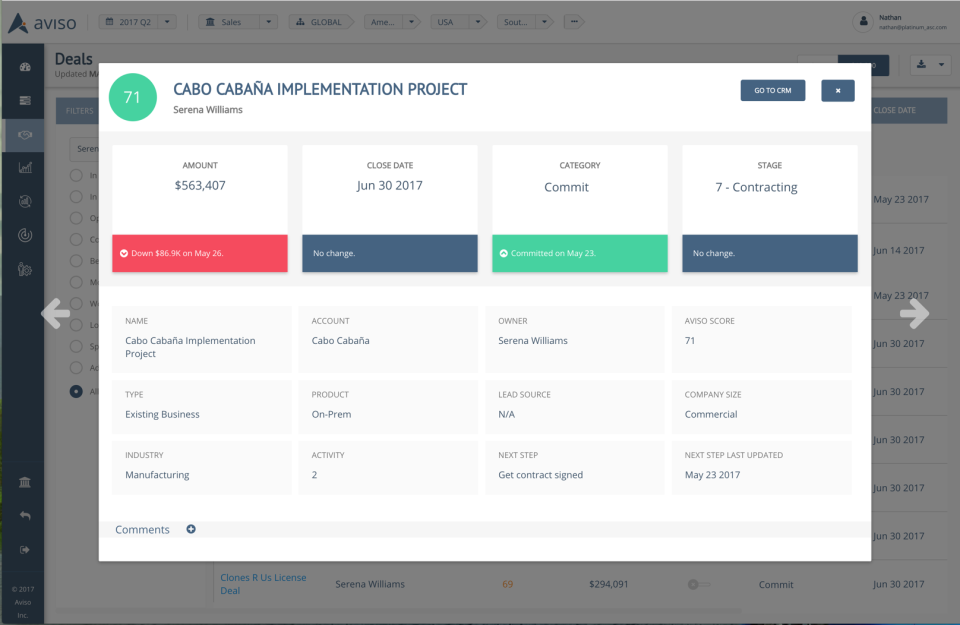Click the calendar icon on 2017 Q2
Viewport: 960px width, 625px height.
[x=110, y=22]
